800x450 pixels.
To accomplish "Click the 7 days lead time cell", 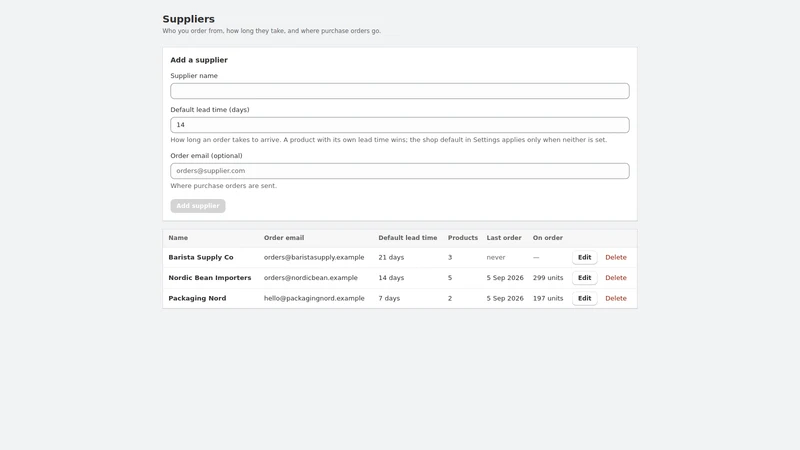I will point(389,298).
